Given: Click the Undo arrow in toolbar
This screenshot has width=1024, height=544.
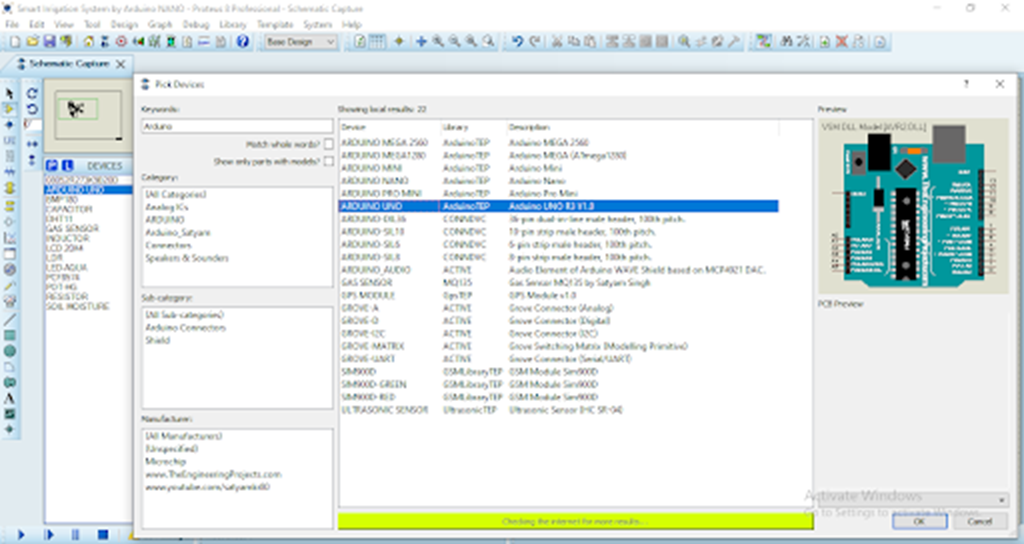Looking at the screenshot, I should click(x=517, y=41).
